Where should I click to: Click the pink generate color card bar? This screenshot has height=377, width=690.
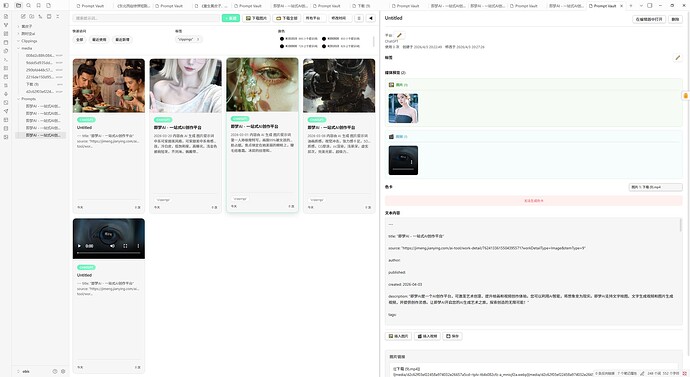pos(533,201)
